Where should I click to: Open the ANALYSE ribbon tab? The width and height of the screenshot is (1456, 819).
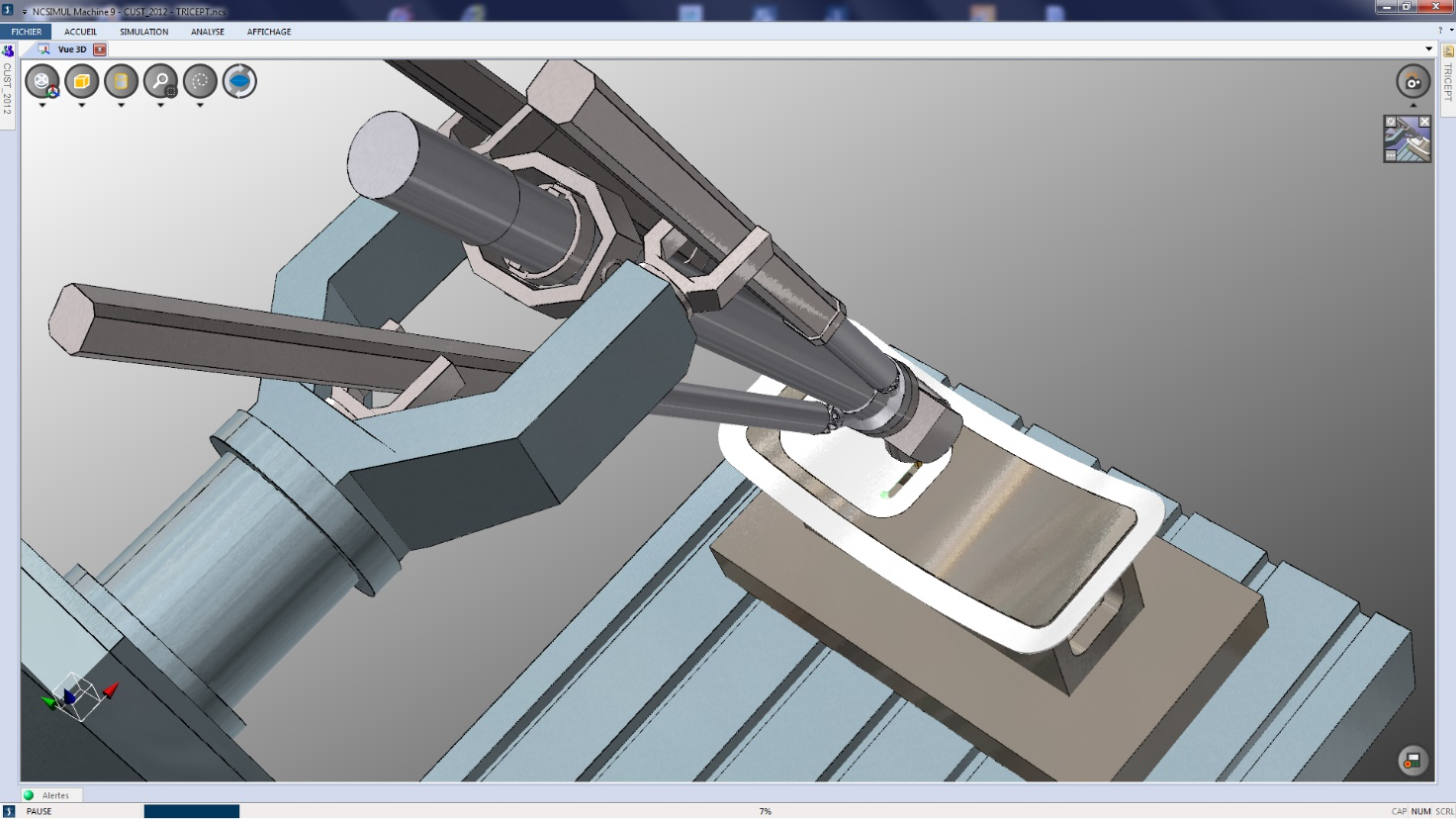[x=208, y=32]
